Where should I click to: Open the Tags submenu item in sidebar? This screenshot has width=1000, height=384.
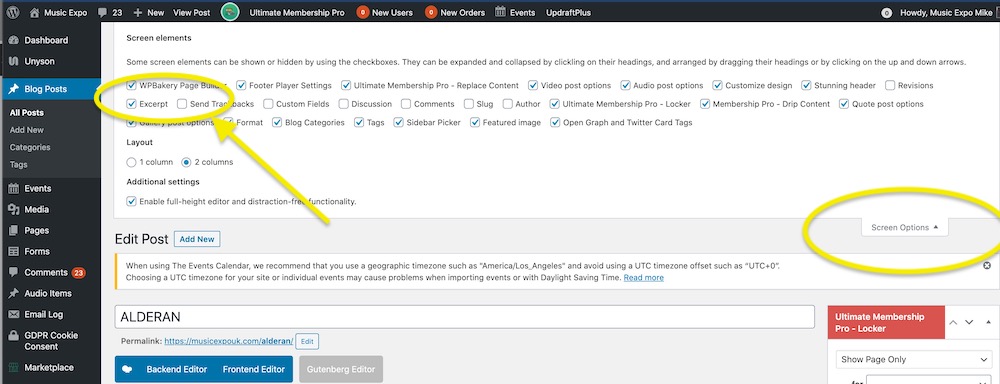[18, 165]
